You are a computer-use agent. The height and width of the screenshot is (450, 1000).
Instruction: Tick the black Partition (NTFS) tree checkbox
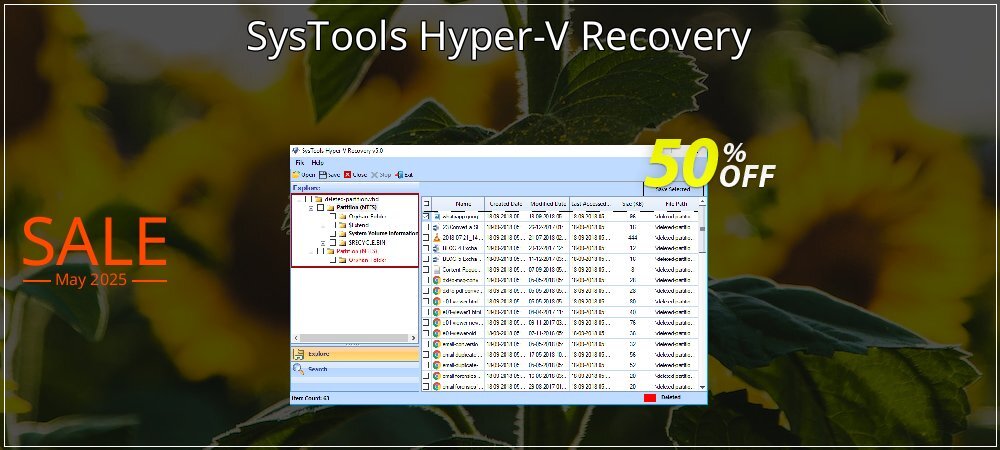pyautogui.click(x=320, y=207)
